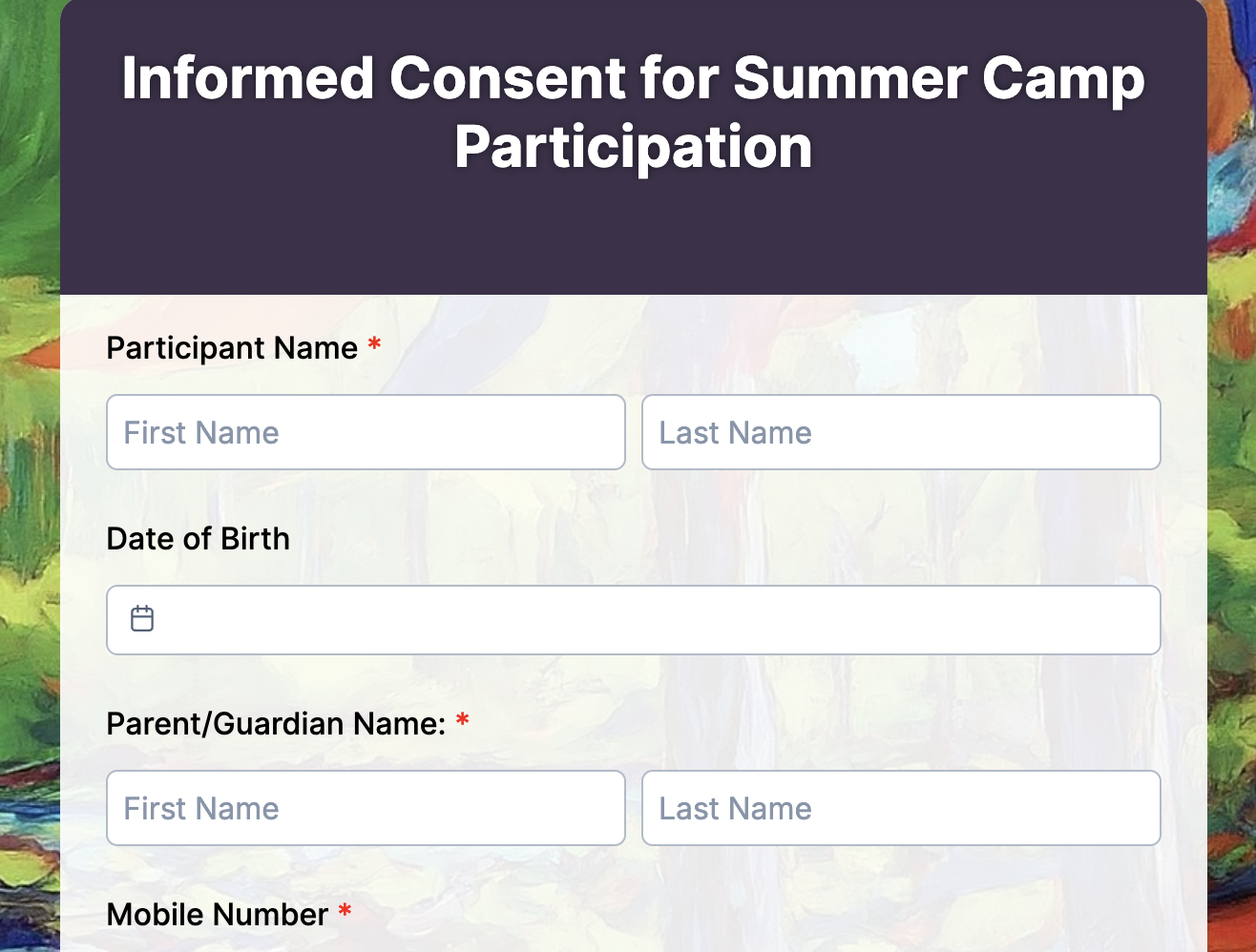
Task: Click the 'Date of Birth' label text
Action: click(x=198, y=539)
